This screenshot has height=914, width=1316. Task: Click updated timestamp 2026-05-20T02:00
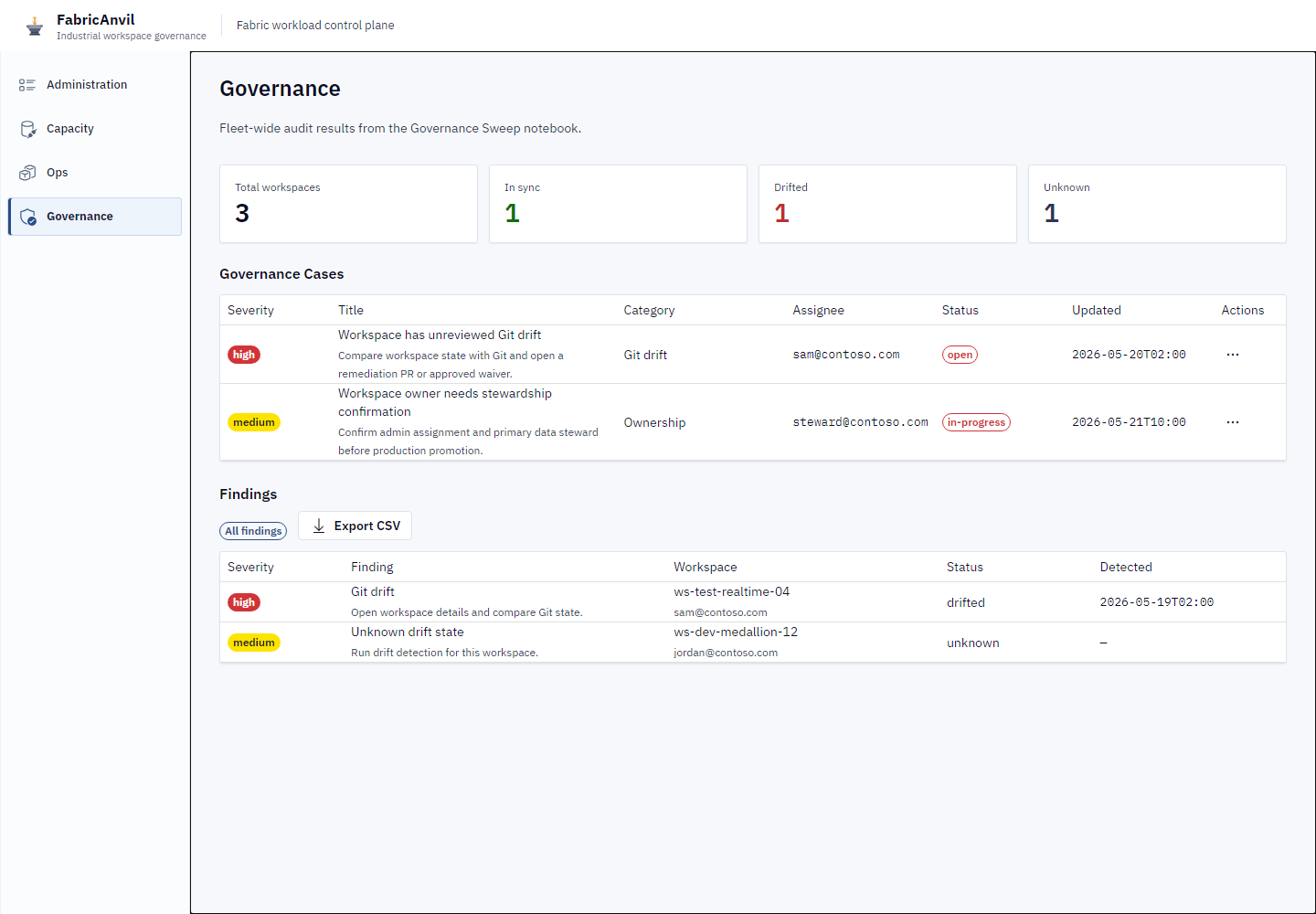[x=1129, y=355]
